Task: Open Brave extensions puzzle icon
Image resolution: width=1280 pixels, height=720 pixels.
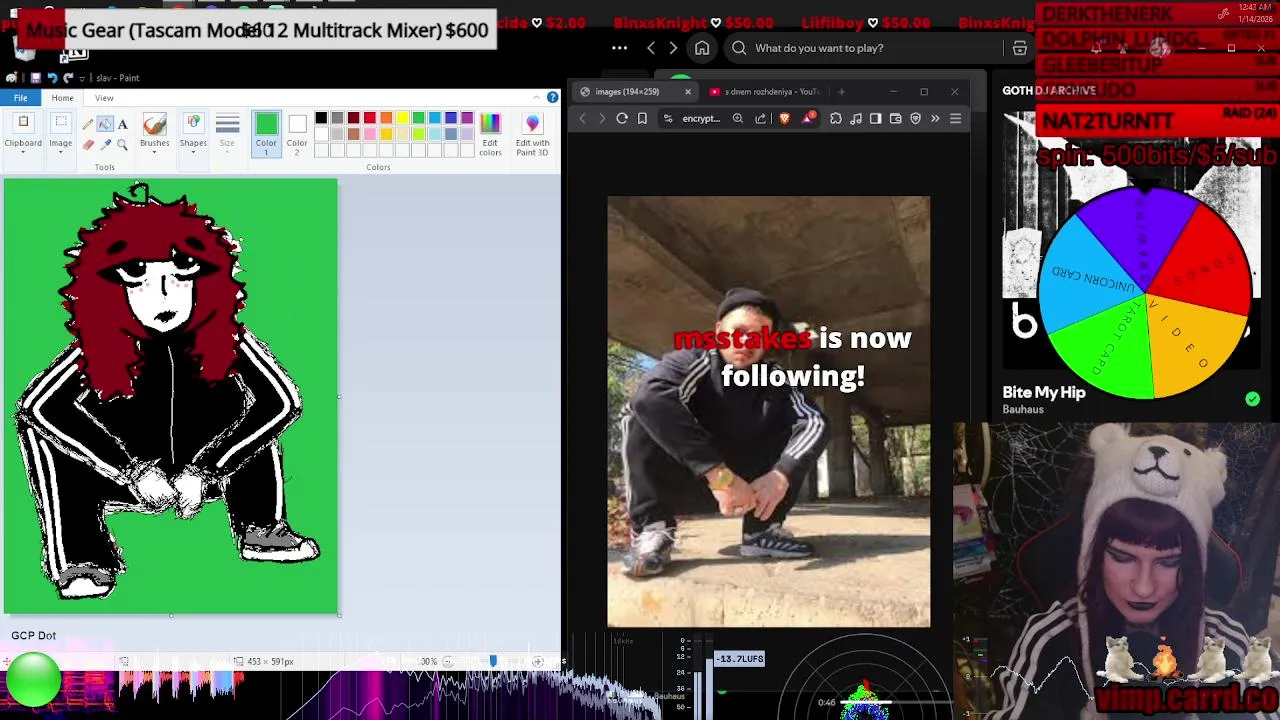Action: tap(836, 119)
